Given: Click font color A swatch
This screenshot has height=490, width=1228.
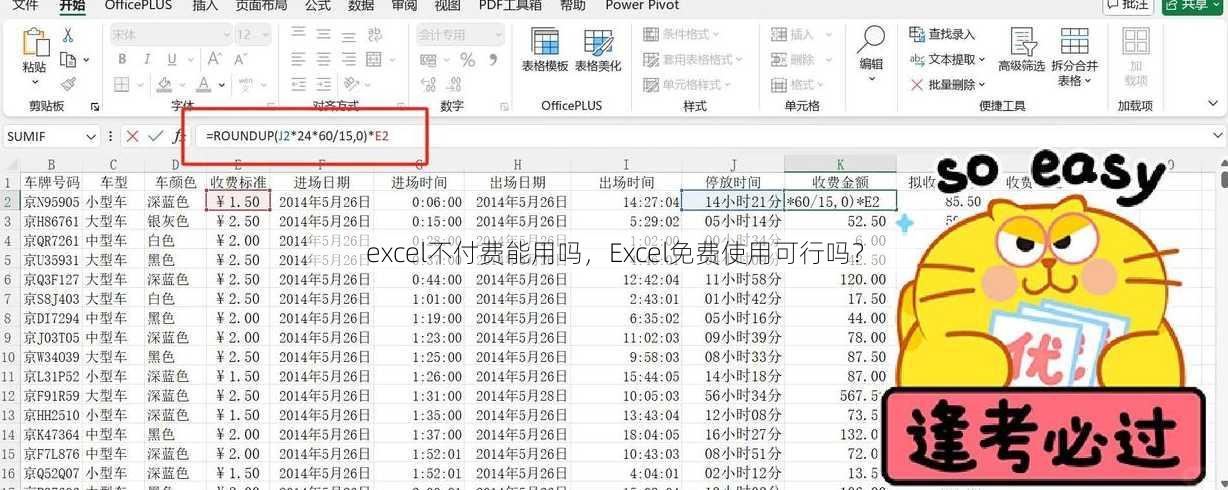Looking at the screenshot, I should pyautogui.click(x=203, y=85).
